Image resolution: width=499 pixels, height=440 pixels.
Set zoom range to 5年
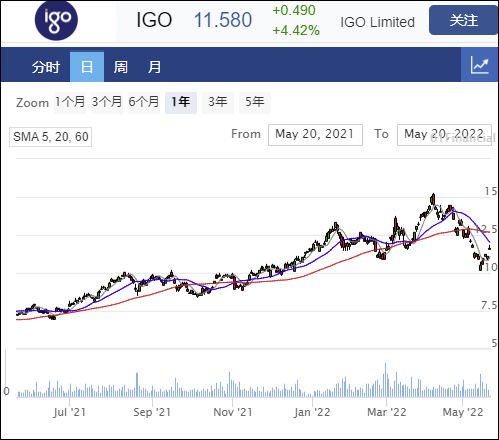tap(255, 102)
